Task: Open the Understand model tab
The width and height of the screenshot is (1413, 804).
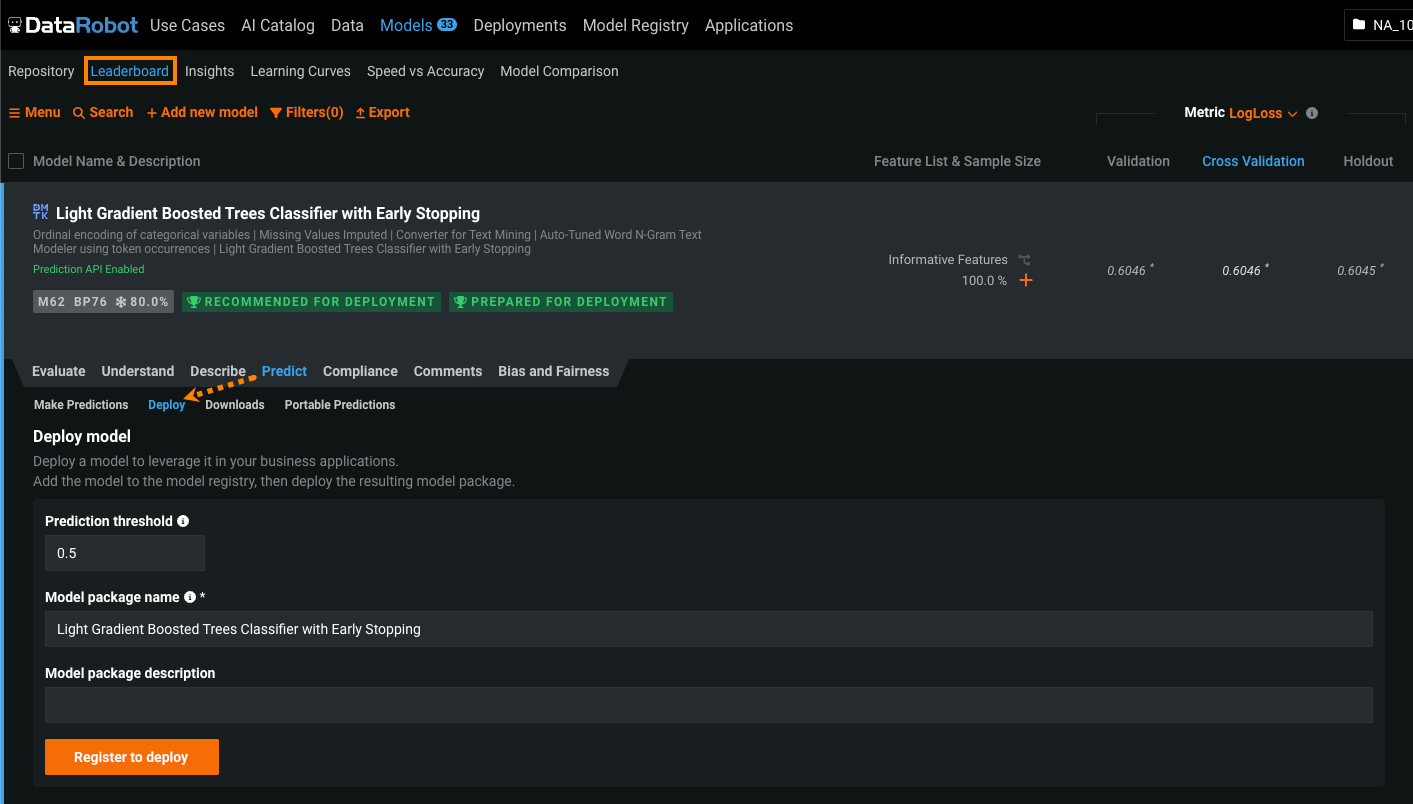Action: click(138, 371)
